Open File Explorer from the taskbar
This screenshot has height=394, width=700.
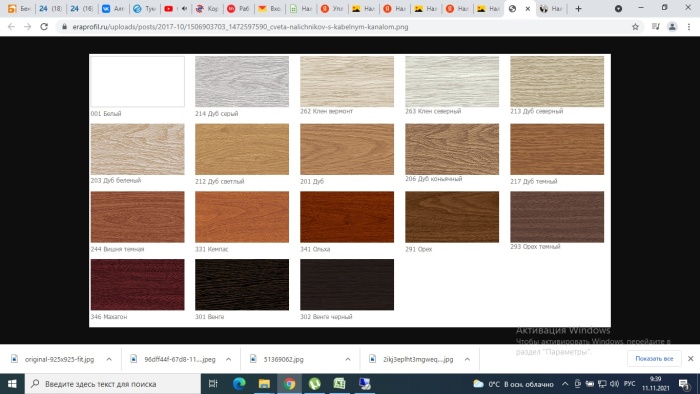click(x=264, y=384)
